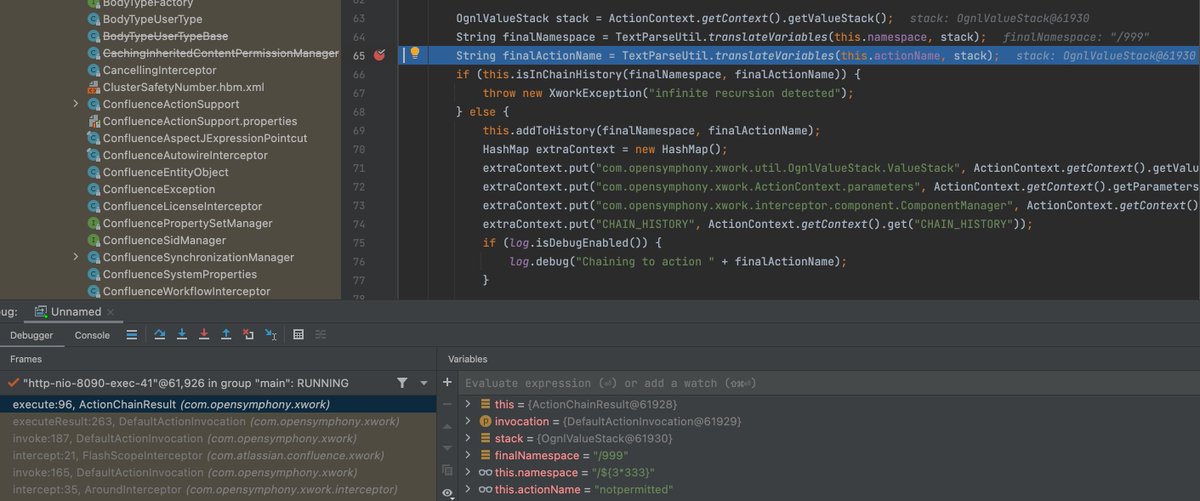The height and width of the screenshot is (501, 1200).
Task: Open ConfluenceAutowireInterceptor in project tree
Action: pos(185,155)
